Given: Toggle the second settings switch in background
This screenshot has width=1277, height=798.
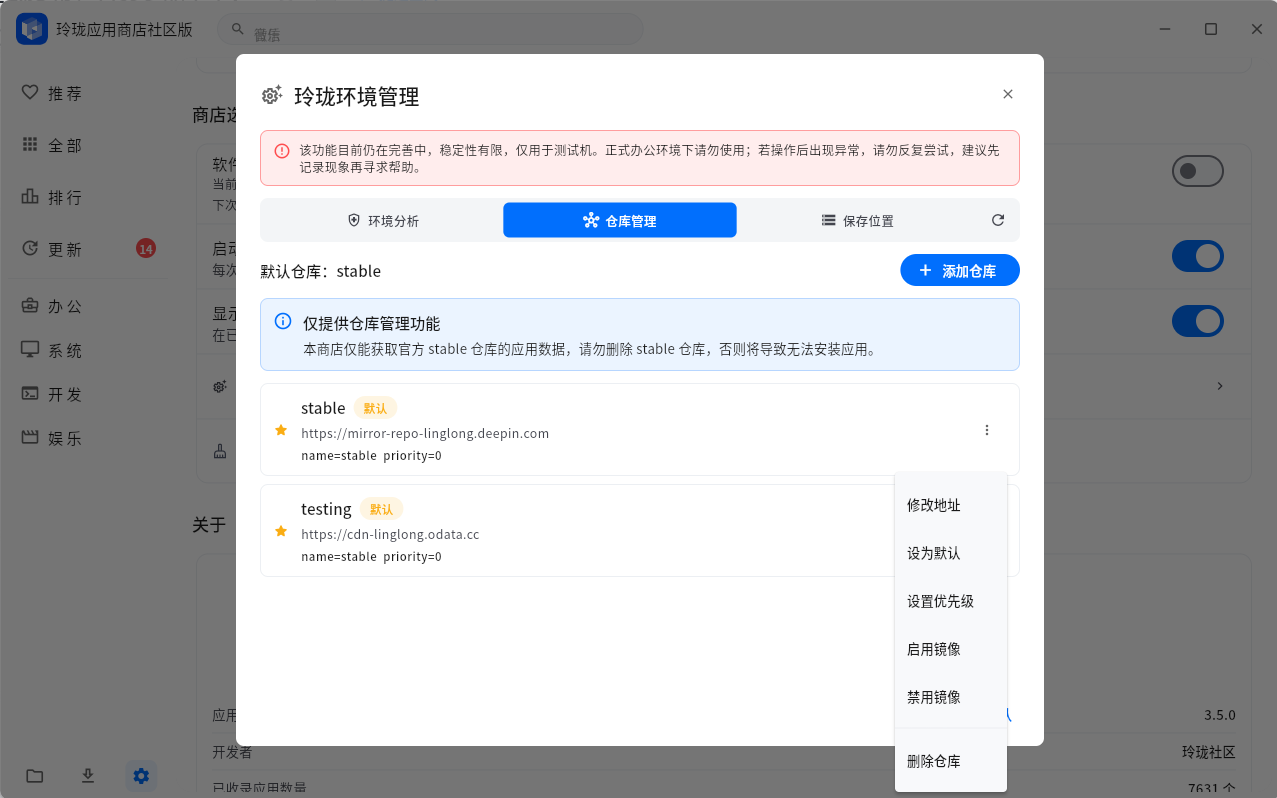Looking at the screenshot, I should pyautogui.click(x=1198, y=256).
